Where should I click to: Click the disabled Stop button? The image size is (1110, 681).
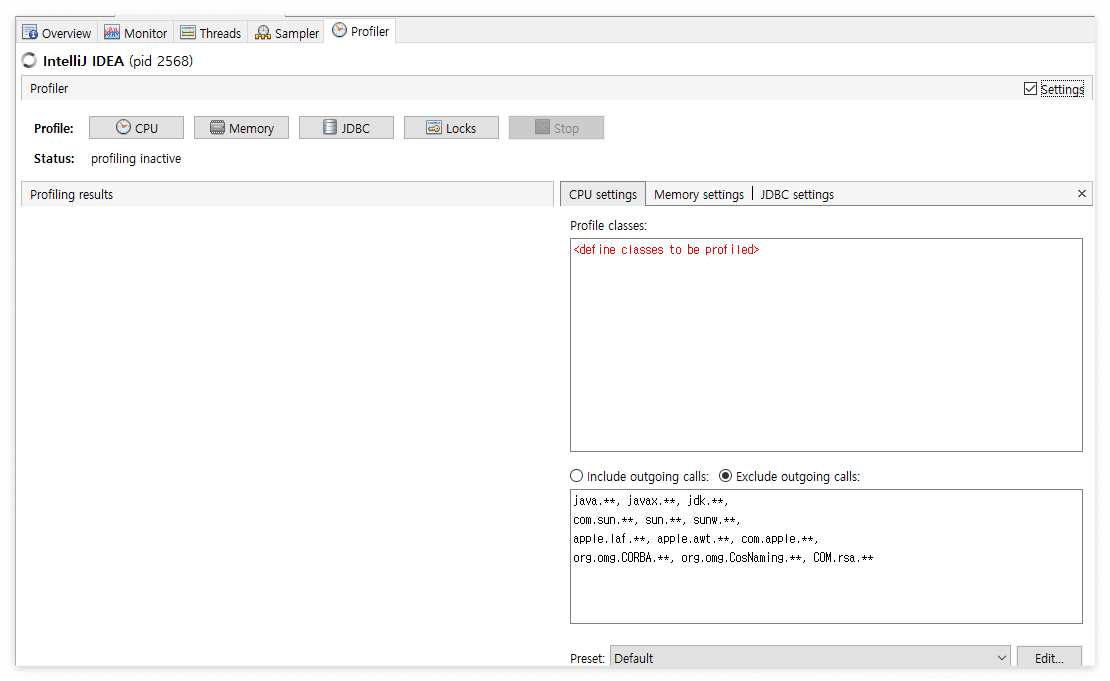click(556, 128)
